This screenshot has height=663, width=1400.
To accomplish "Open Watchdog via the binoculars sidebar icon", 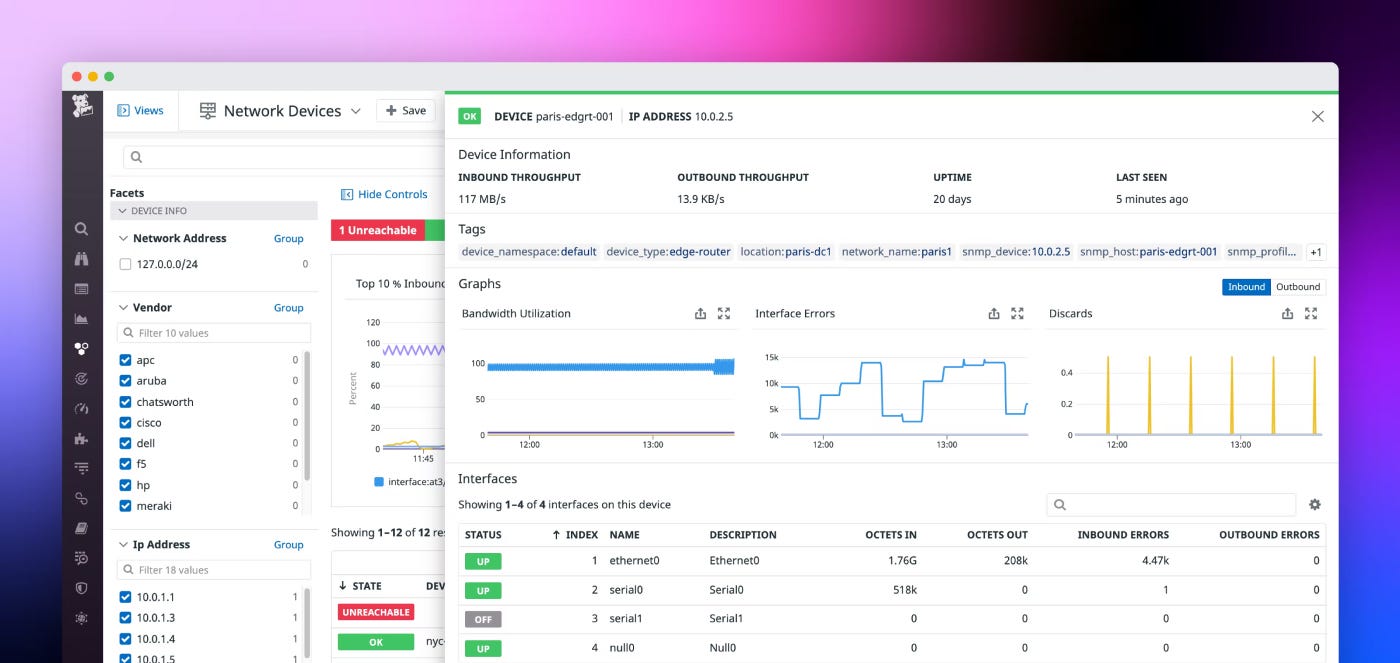I will pyautogui.click(x=81, y=258).
